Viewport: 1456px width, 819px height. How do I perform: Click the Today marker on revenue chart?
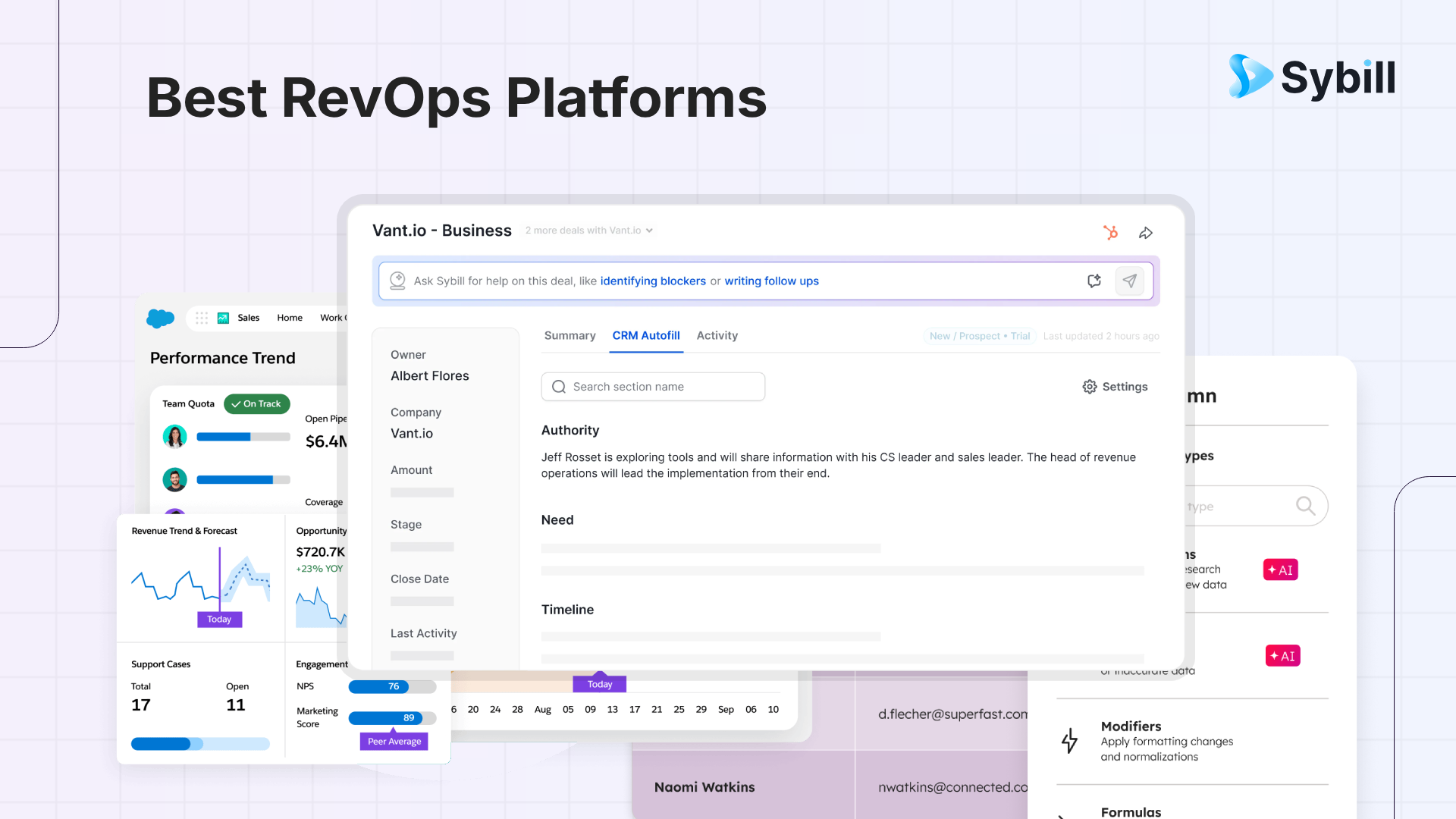pyautogui.click(x=219, y=620)
